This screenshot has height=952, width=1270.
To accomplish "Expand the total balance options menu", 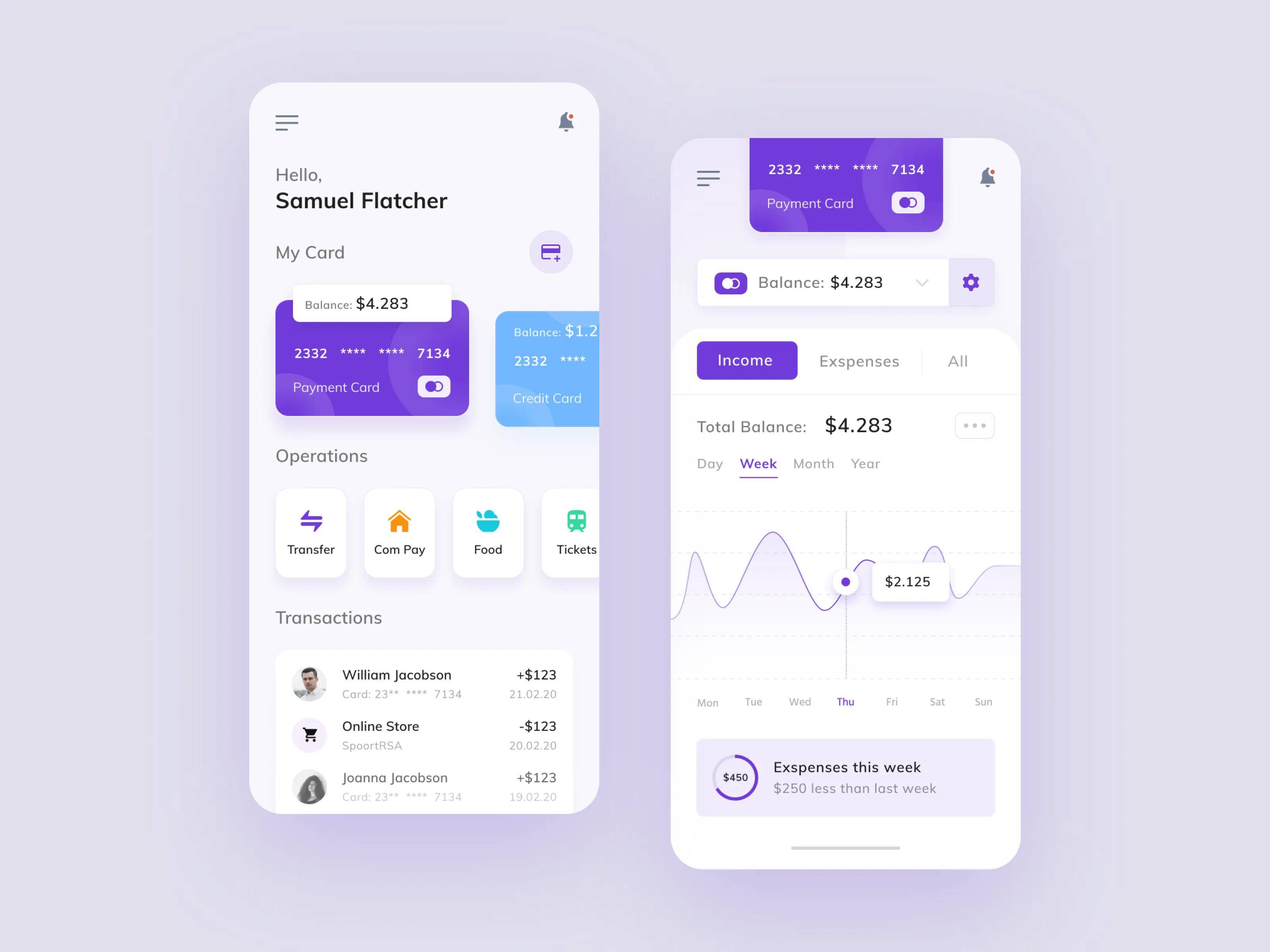I will point(975,425).
